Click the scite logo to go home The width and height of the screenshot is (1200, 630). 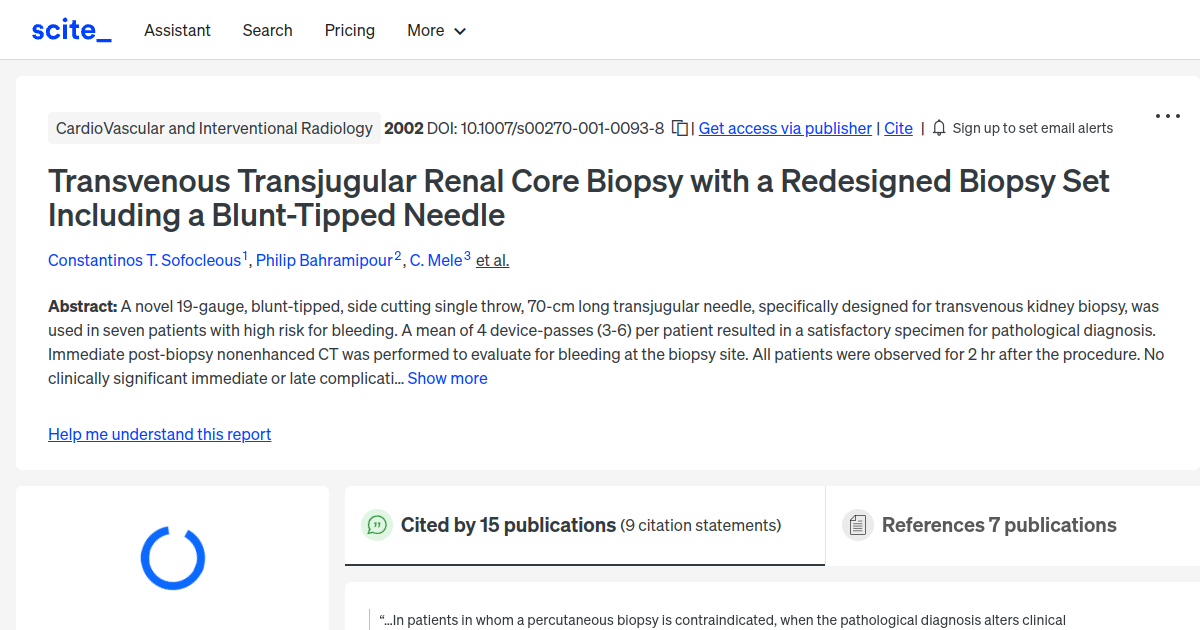click(x=71, y=29)
